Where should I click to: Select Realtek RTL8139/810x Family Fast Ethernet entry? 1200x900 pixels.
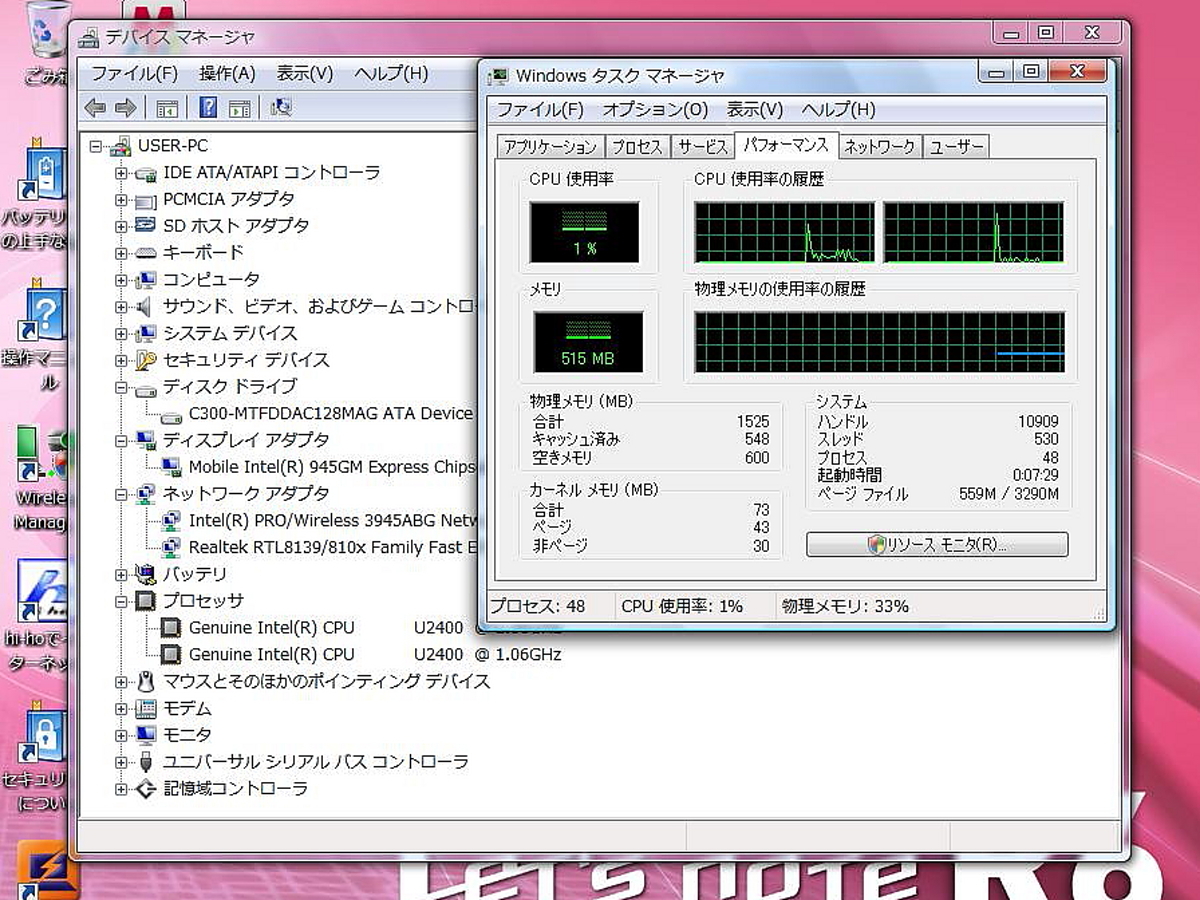click(331, 547)
